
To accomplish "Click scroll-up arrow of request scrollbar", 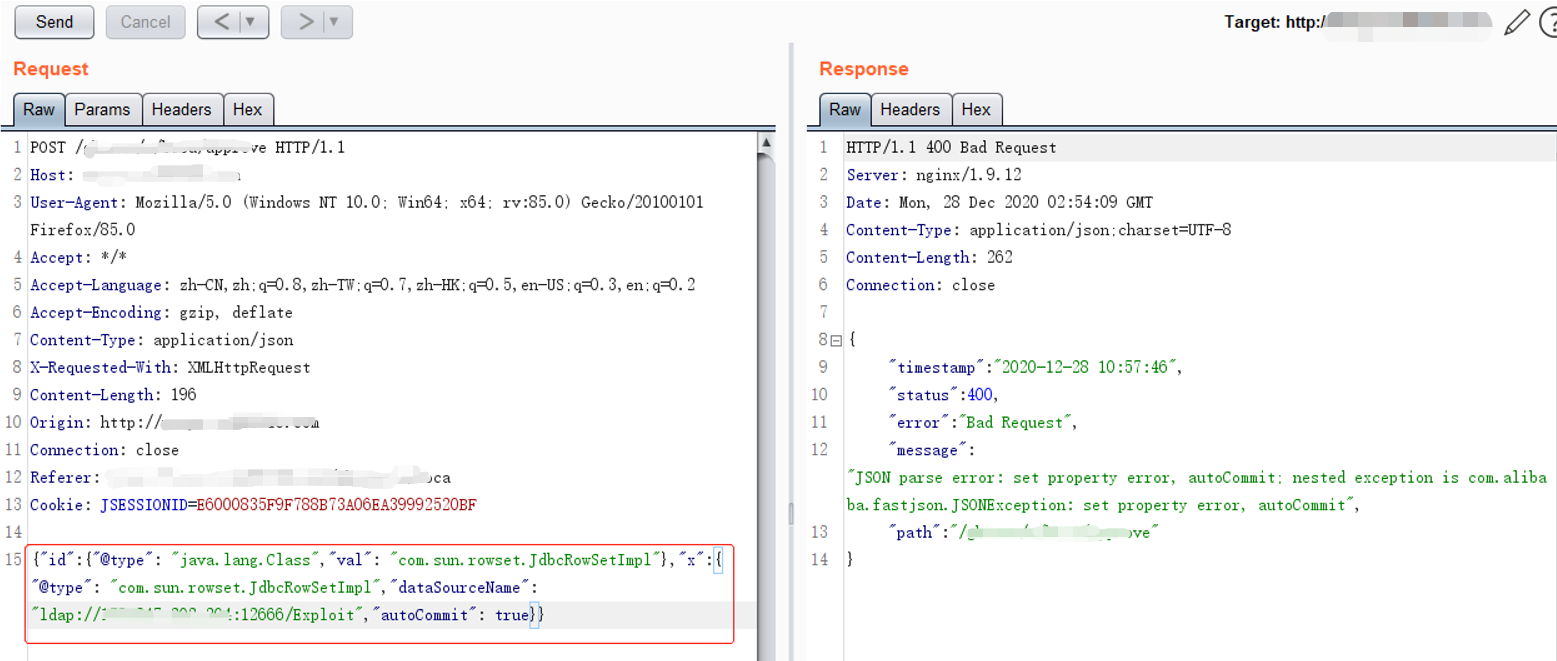I will 766,143.
